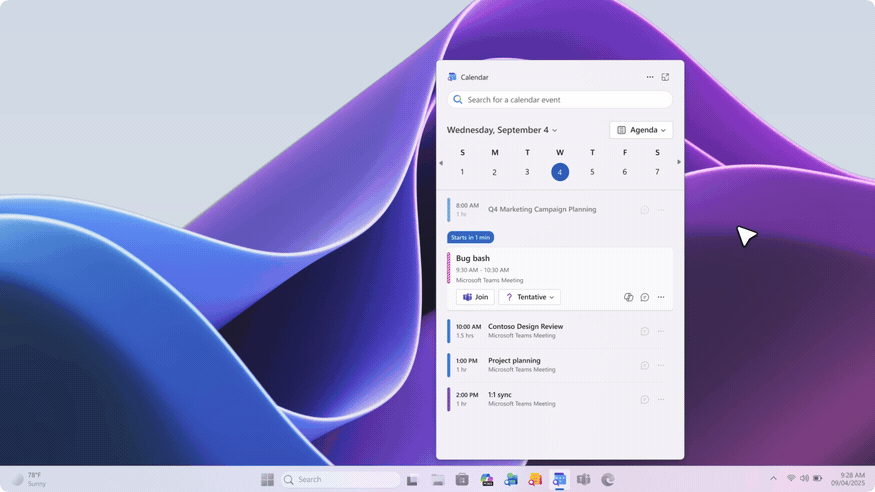Click the calendar event search field

560,99
